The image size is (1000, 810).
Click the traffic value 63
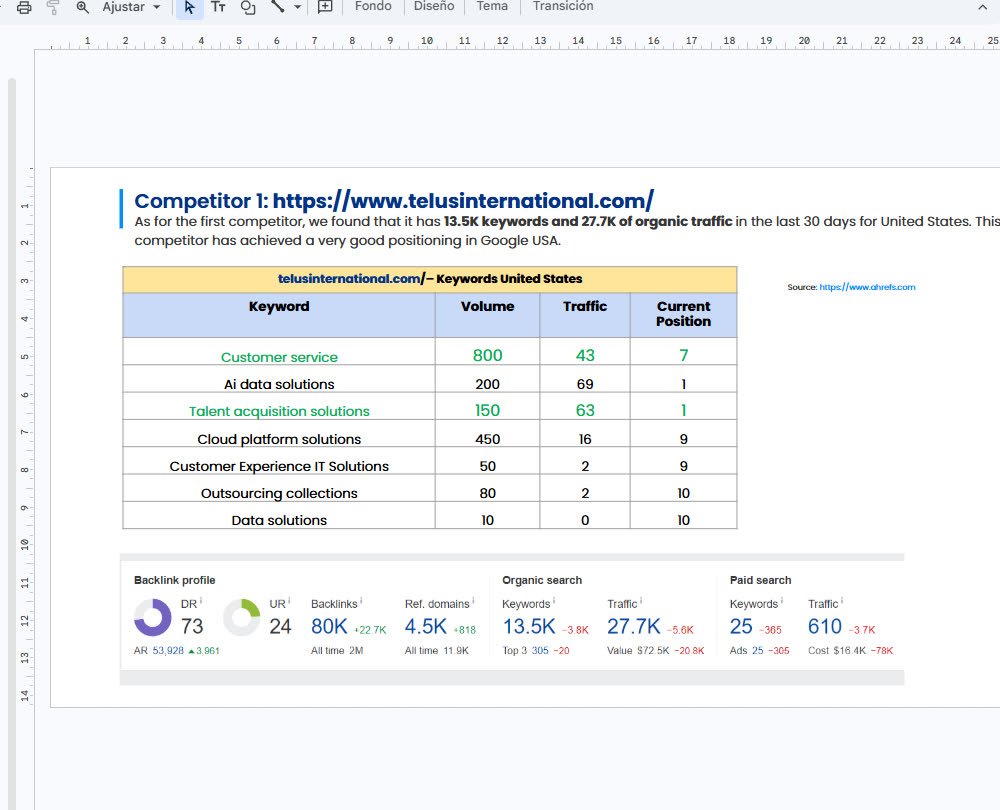[x=585, y=410]
